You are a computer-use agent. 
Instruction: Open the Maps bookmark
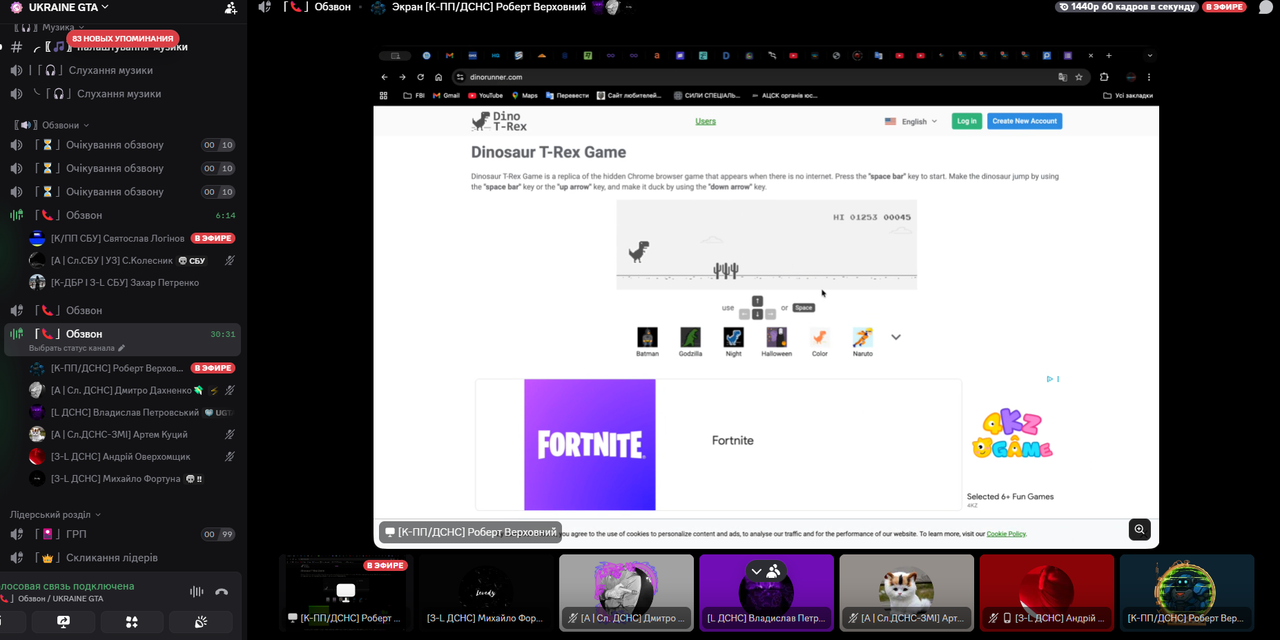pyautogui.click(x=525, y=96)
